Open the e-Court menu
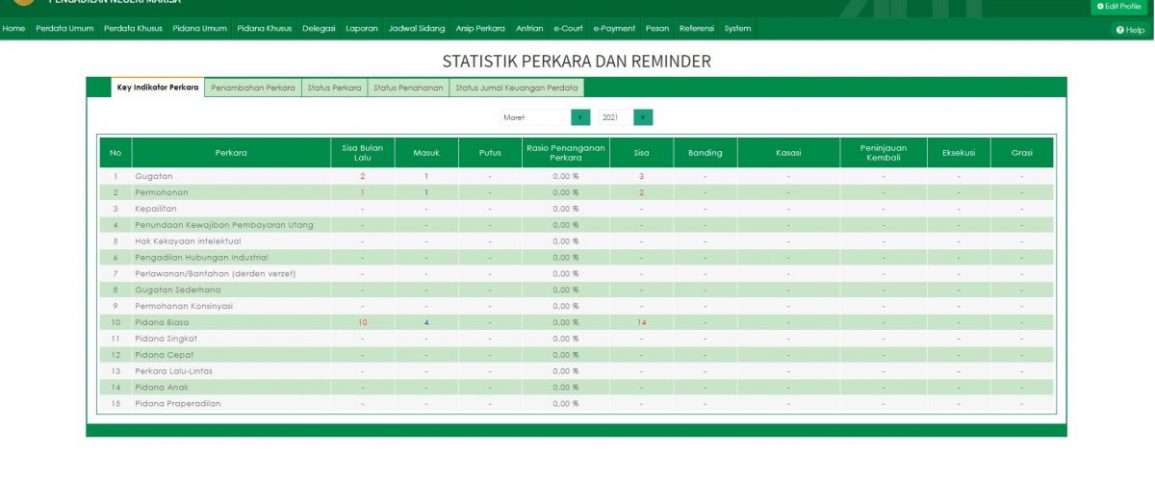 [x=567, y=28]
